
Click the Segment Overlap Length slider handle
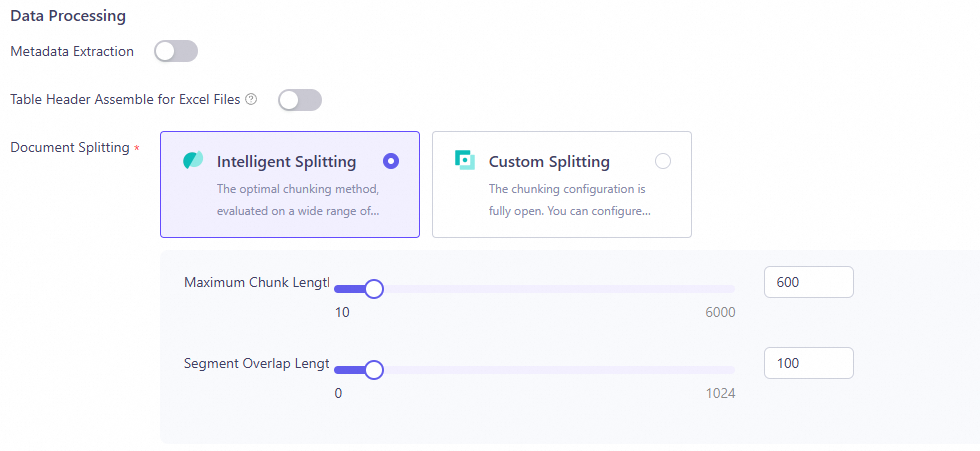pos(374,370)
